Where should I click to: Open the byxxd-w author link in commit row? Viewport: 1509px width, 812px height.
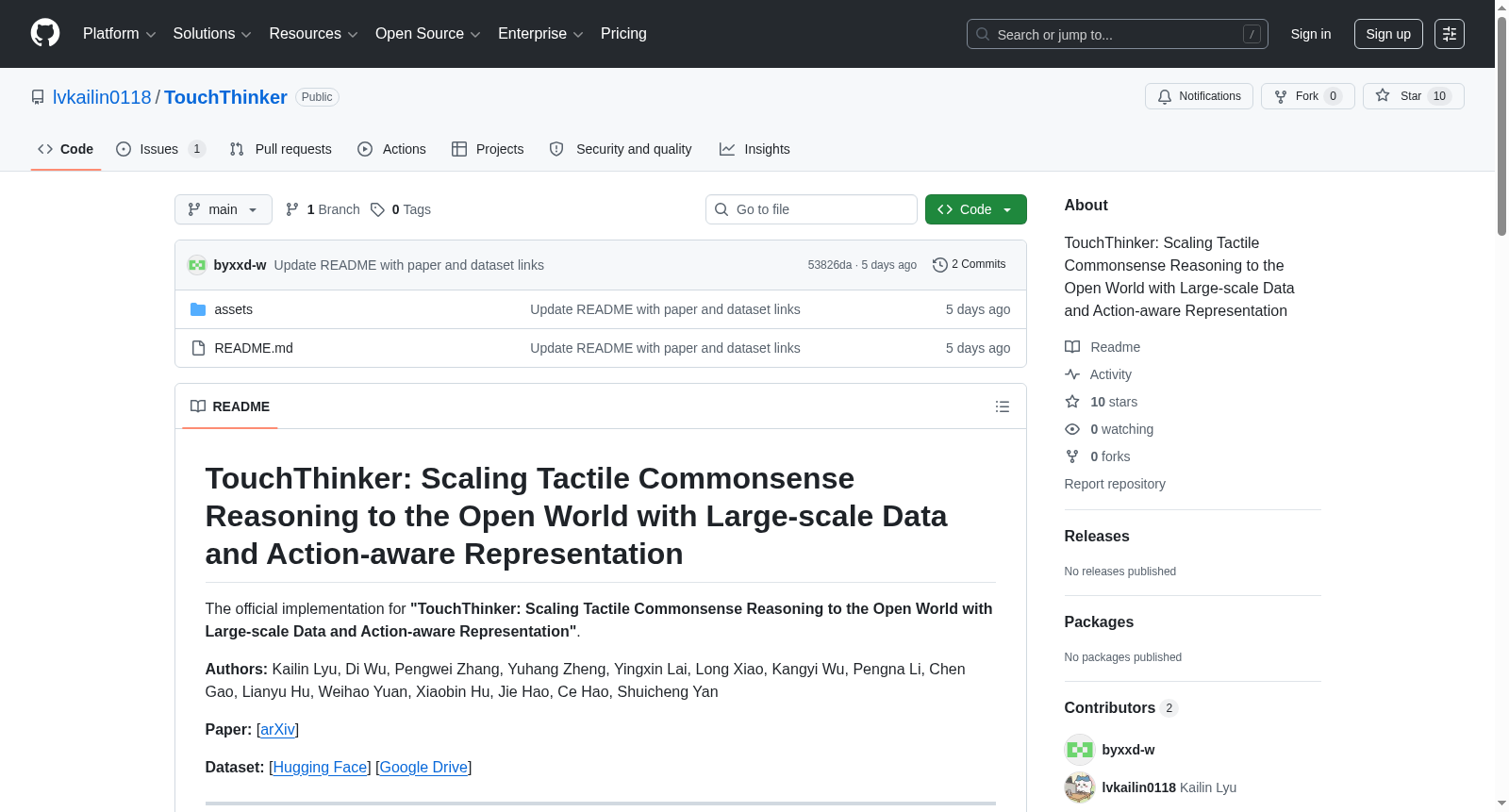(x=240, y=265)
